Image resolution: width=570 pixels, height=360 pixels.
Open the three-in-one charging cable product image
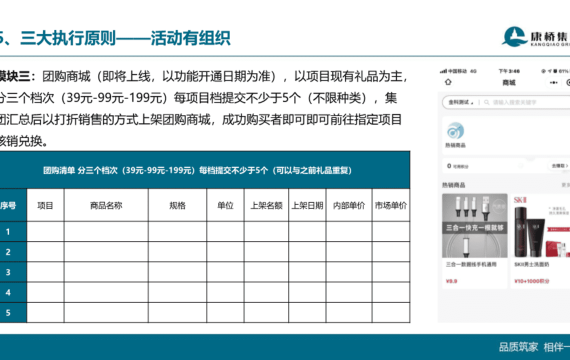click(x=475, y=225)
